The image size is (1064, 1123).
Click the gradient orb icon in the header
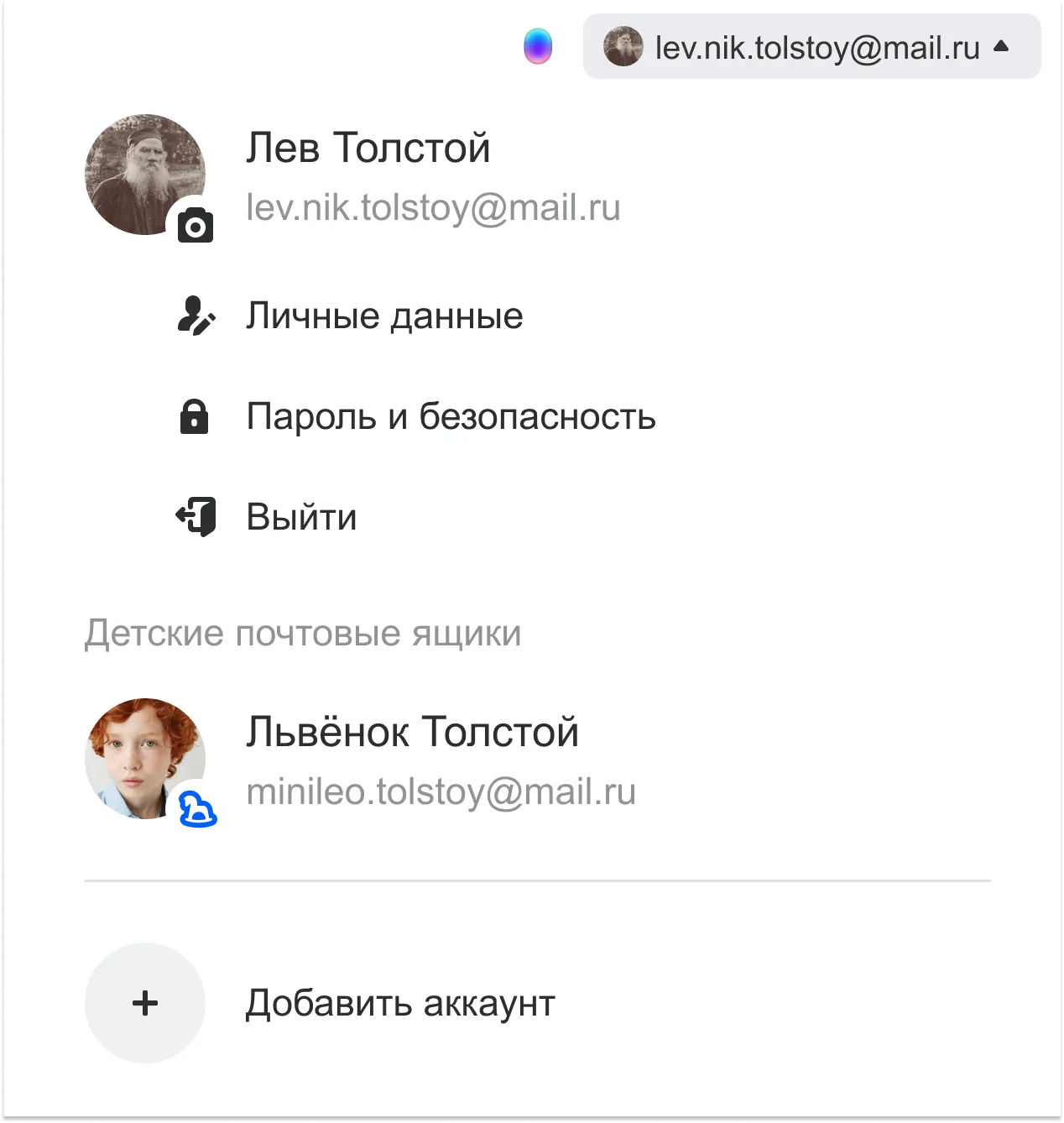pos(538,46)
